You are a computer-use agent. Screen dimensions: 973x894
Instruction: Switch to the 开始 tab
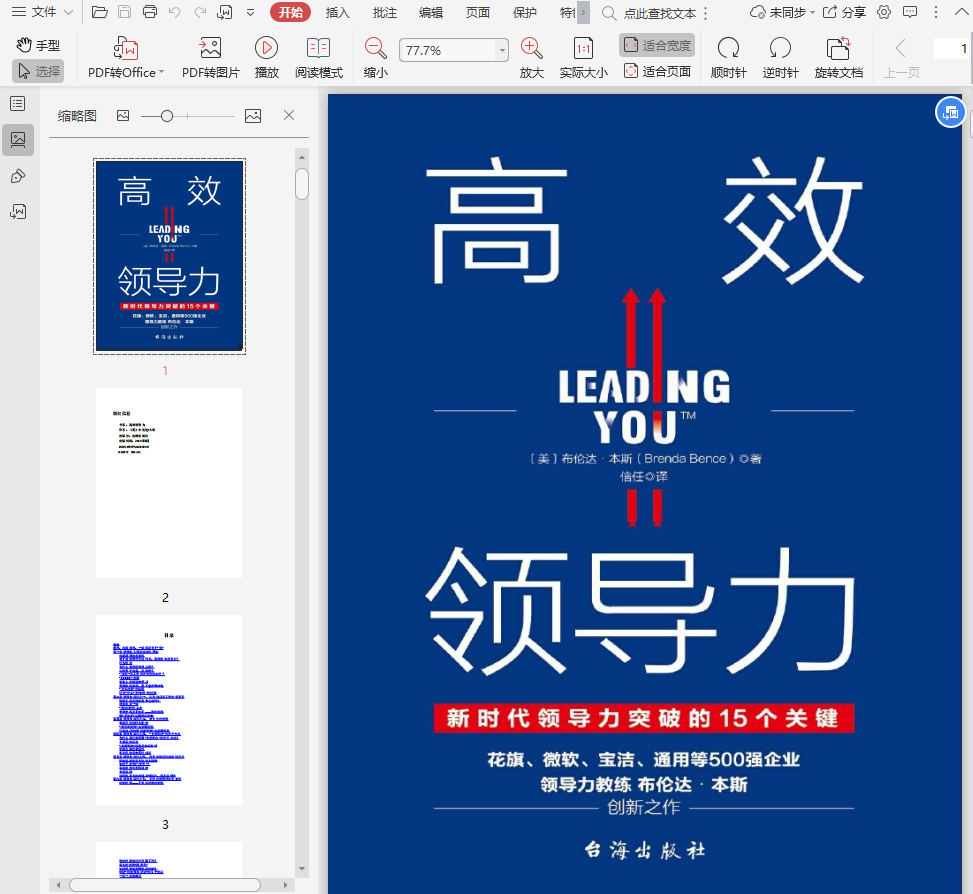(290, 12)
